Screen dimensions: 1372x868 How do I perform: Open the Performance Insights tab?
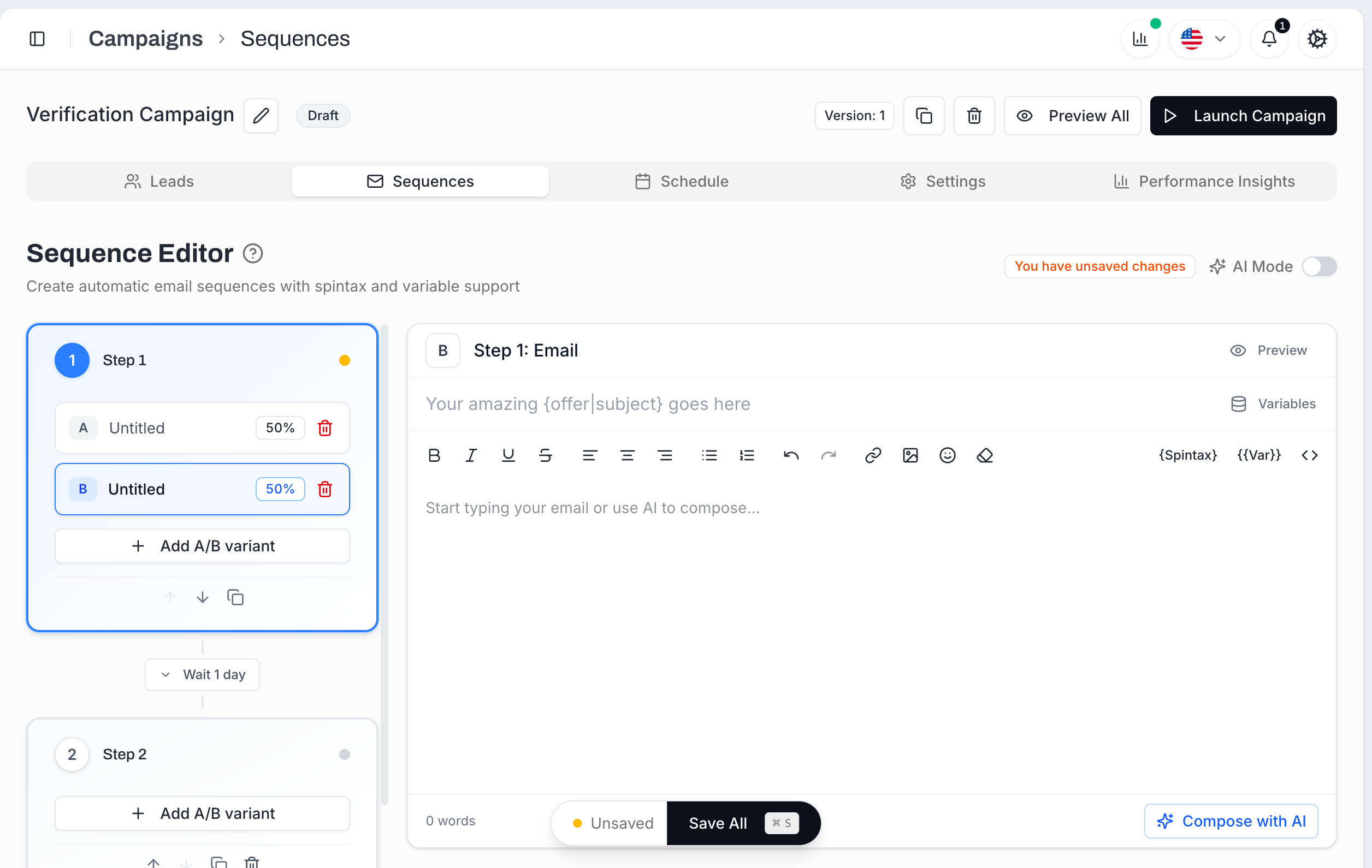click(x=1204, y=181)
